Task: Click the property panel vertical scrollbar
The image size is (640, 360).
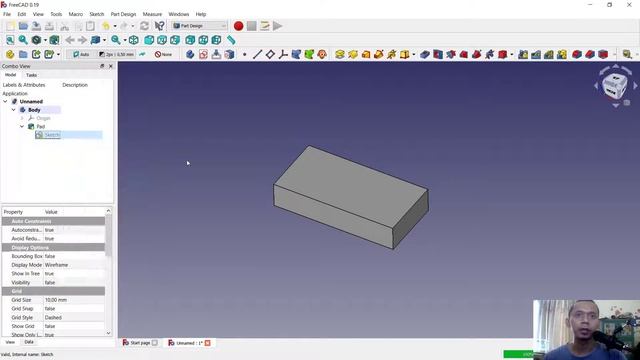Action: [109, 273]
